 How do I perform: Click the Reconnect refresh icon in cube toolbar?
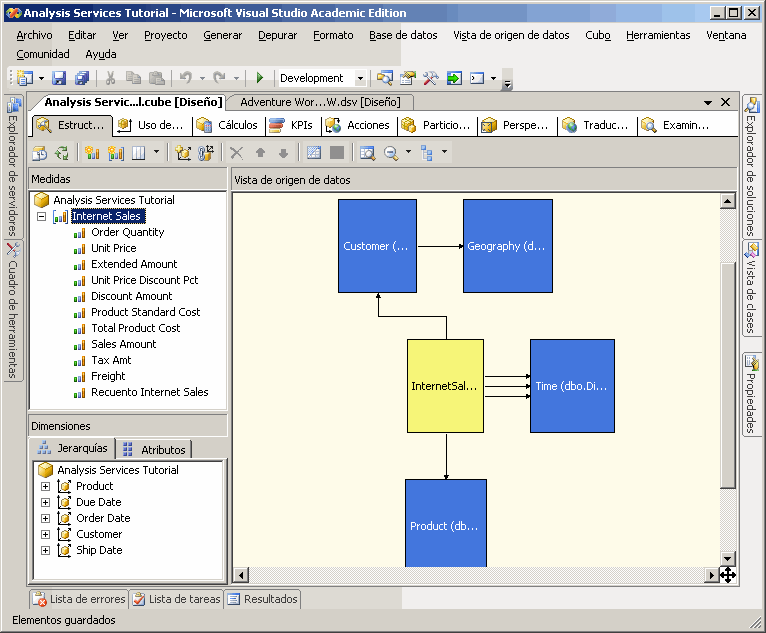click(62, 153)
